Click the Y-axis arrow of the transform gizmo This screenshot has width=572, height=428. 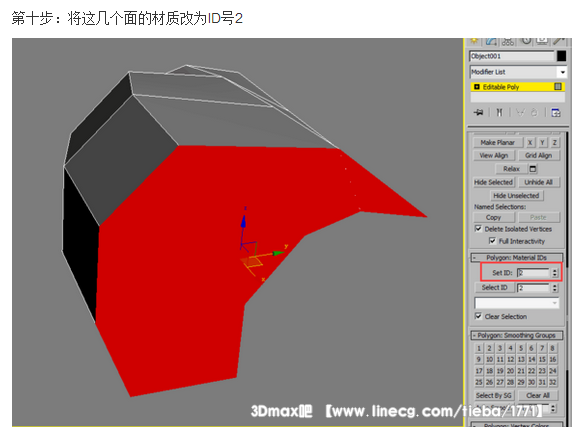coord(279,252)
